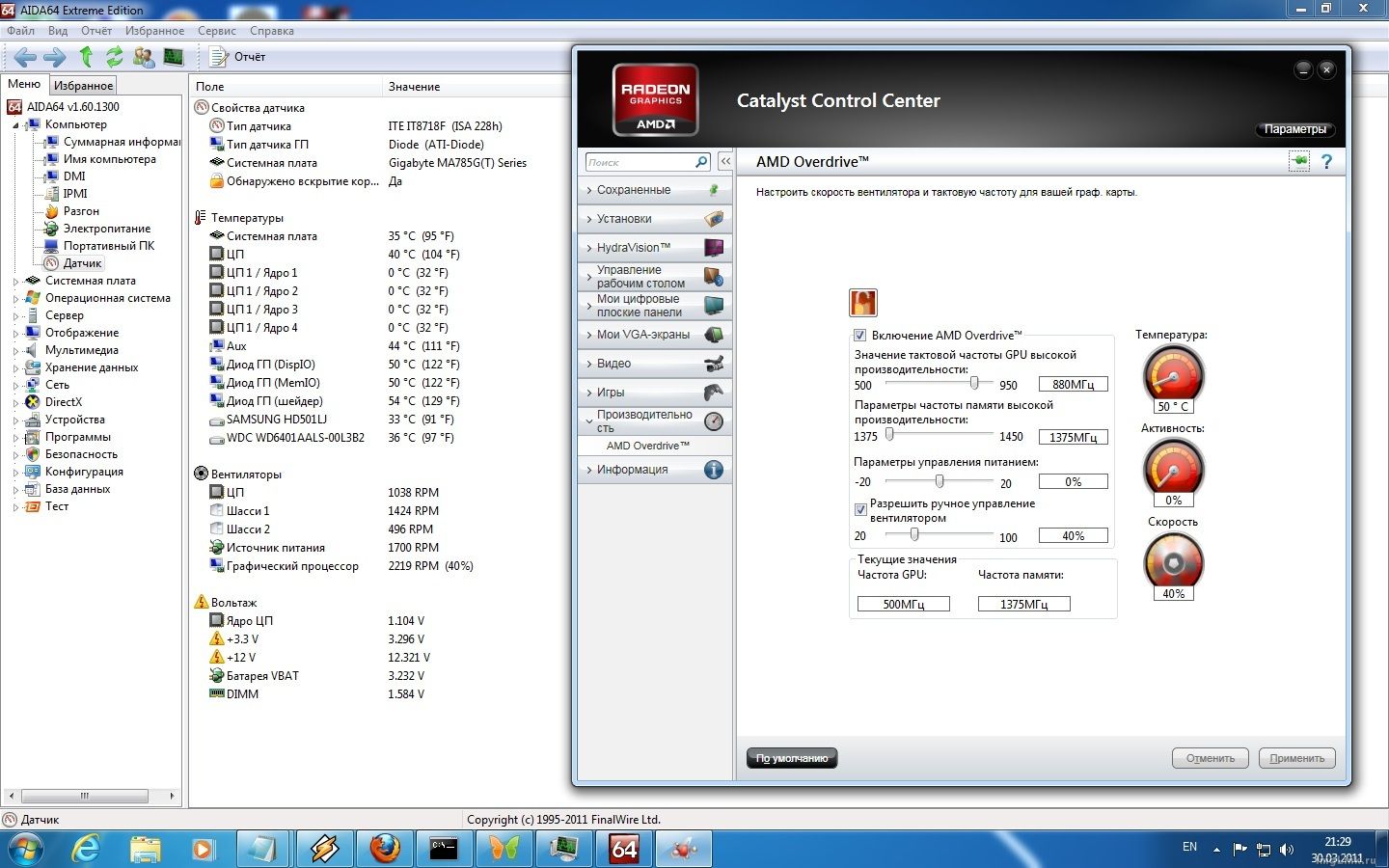Click the Отменить button

click(x=1211, y=758)
